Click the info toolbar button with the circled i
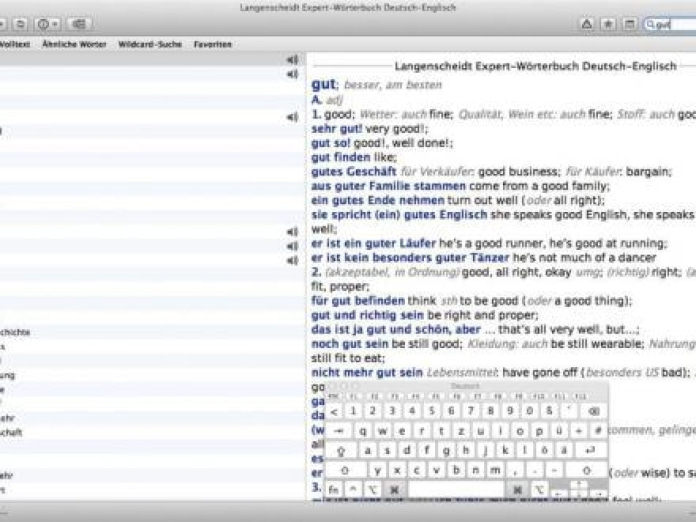Viewport: 696px width, 522px height. [x=44, y=24]
